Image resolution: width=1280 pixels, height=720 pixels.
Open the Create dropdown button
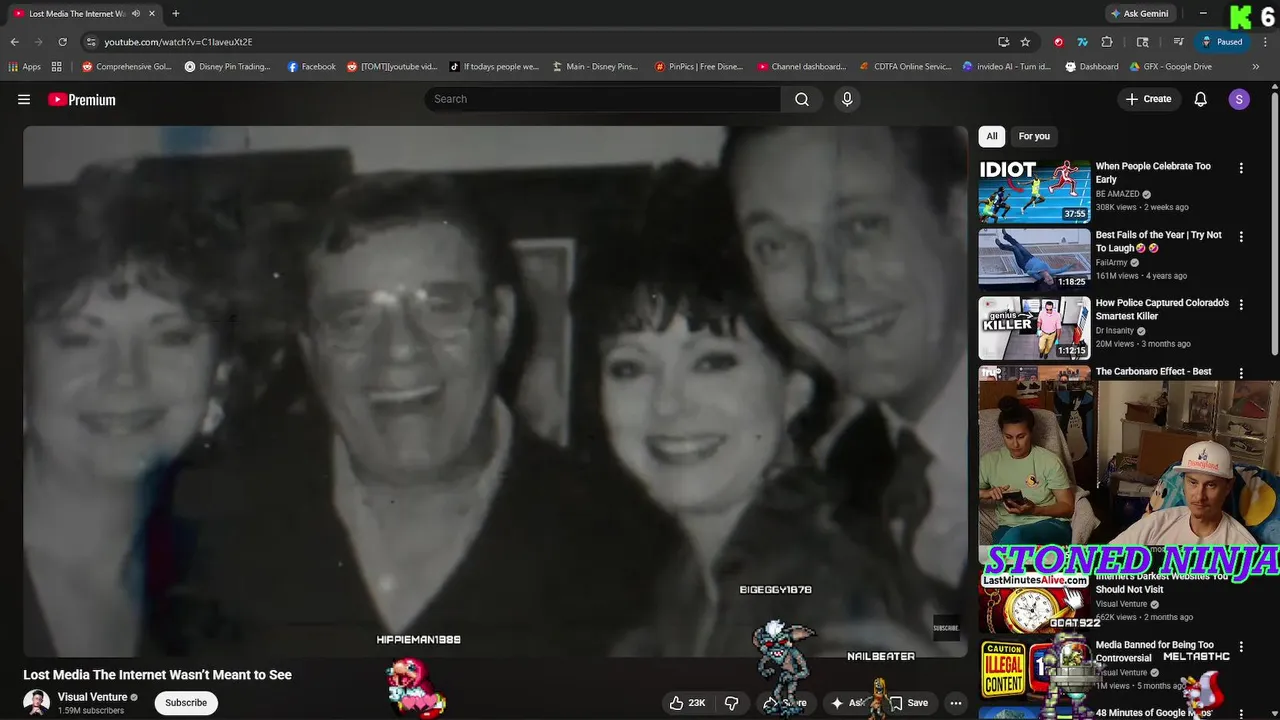1148,99
